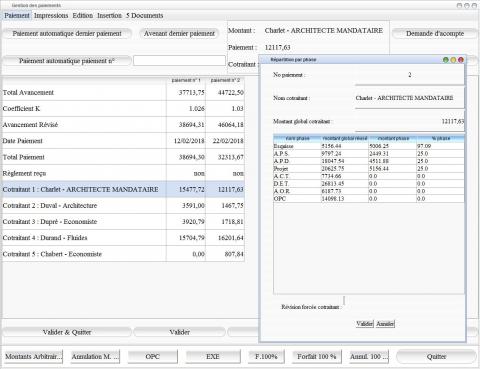This screenshot has width=480, height=369.
Task: Select row Cotraitant 5 : Chabert - Economiste
Action: tap(123, 254)
